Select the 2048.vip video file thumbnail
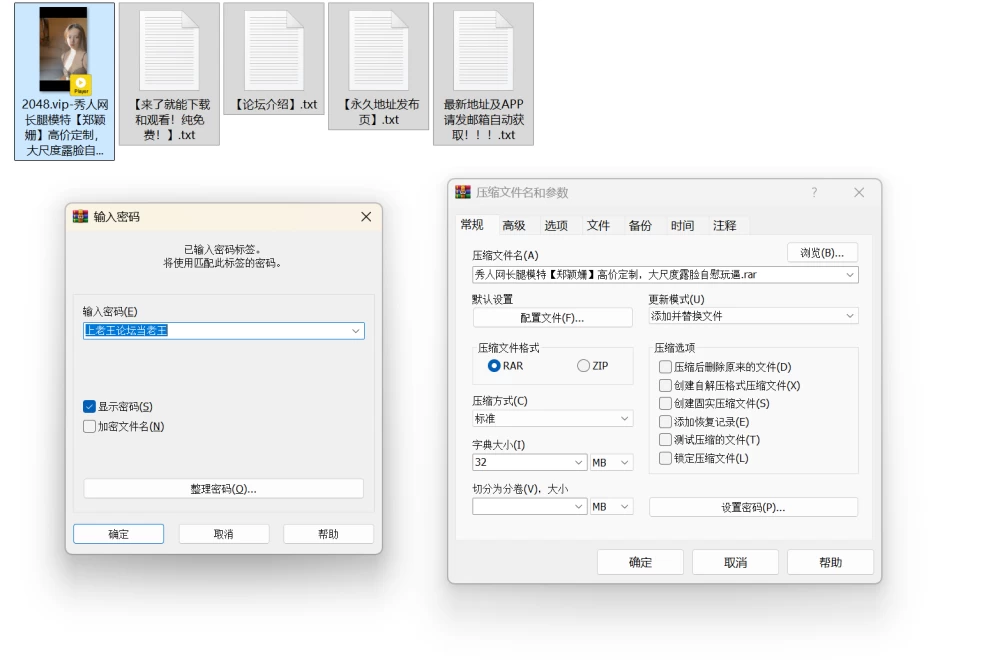The height and width of the screenshot is (670, 1000). (64, 50)
